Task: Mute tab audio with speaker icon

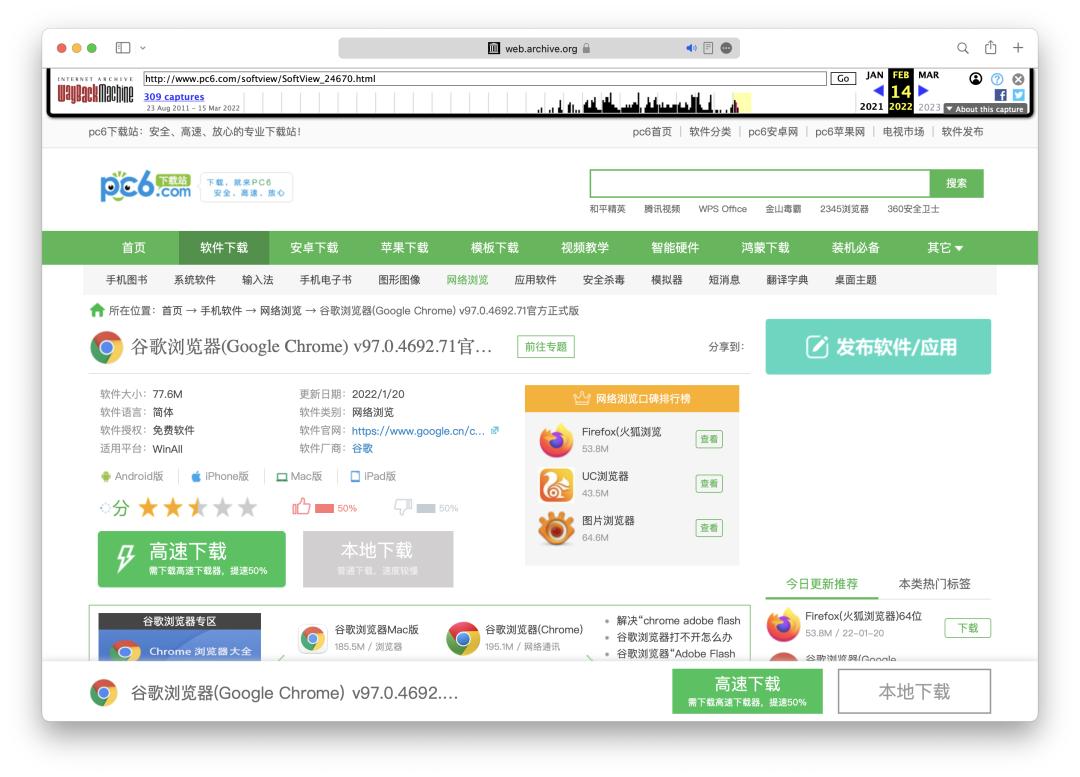Action: point(690,48)
